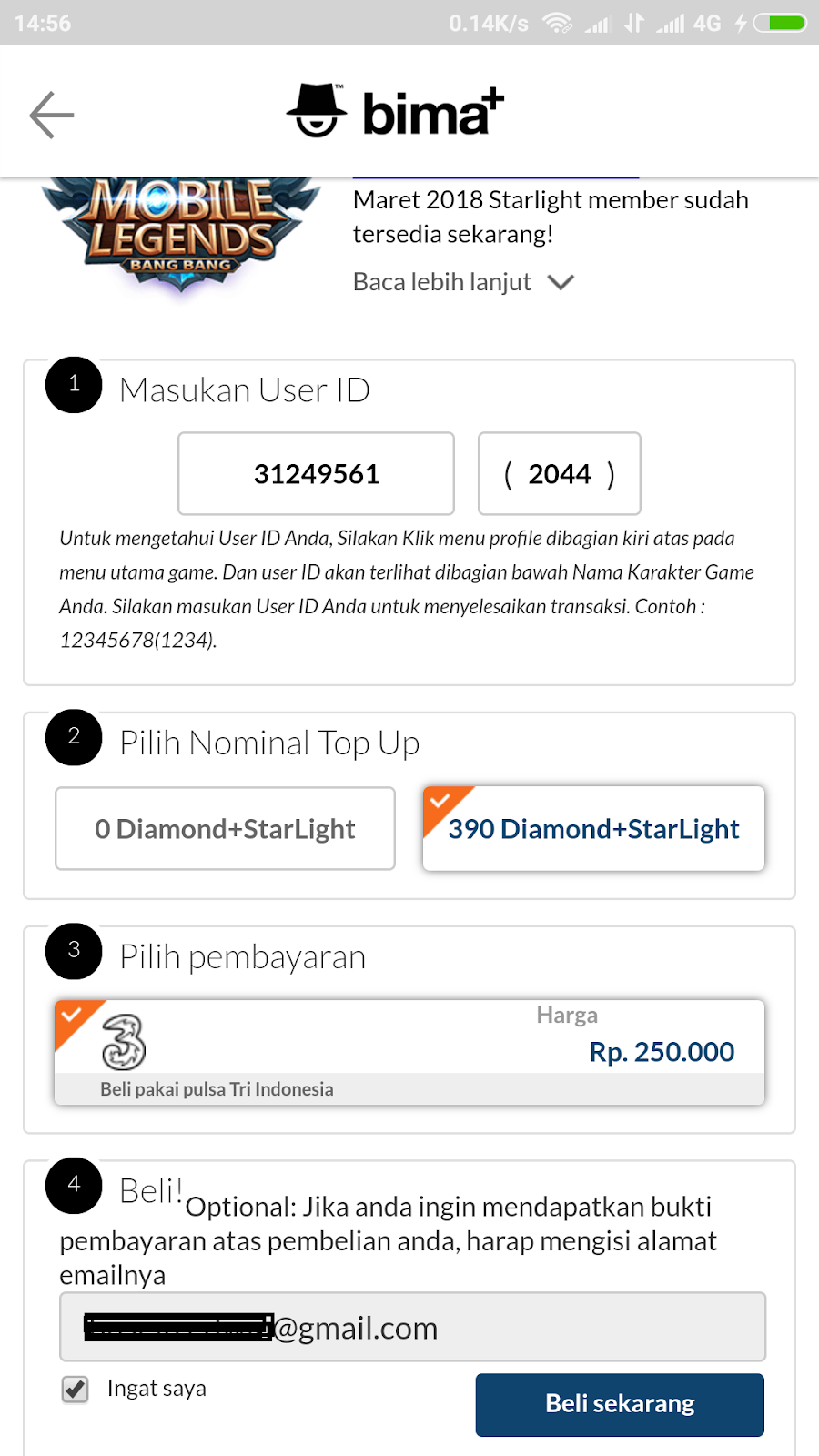
Task: Click the orange checkmark on 390 Diamond+StarLight
Action: [440, 803]
